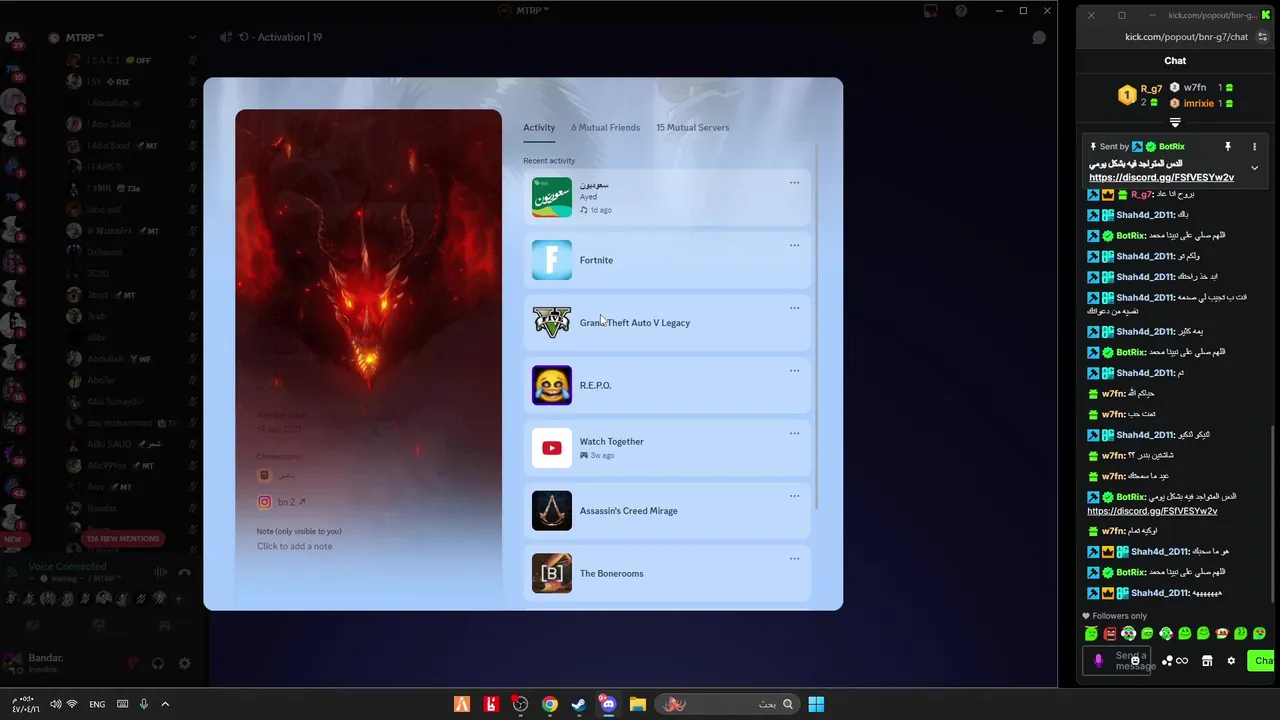Viewport: 1280px width, 720px height.
Task: Open Google Chrome from the taskbar
Action: click(550, 704)
